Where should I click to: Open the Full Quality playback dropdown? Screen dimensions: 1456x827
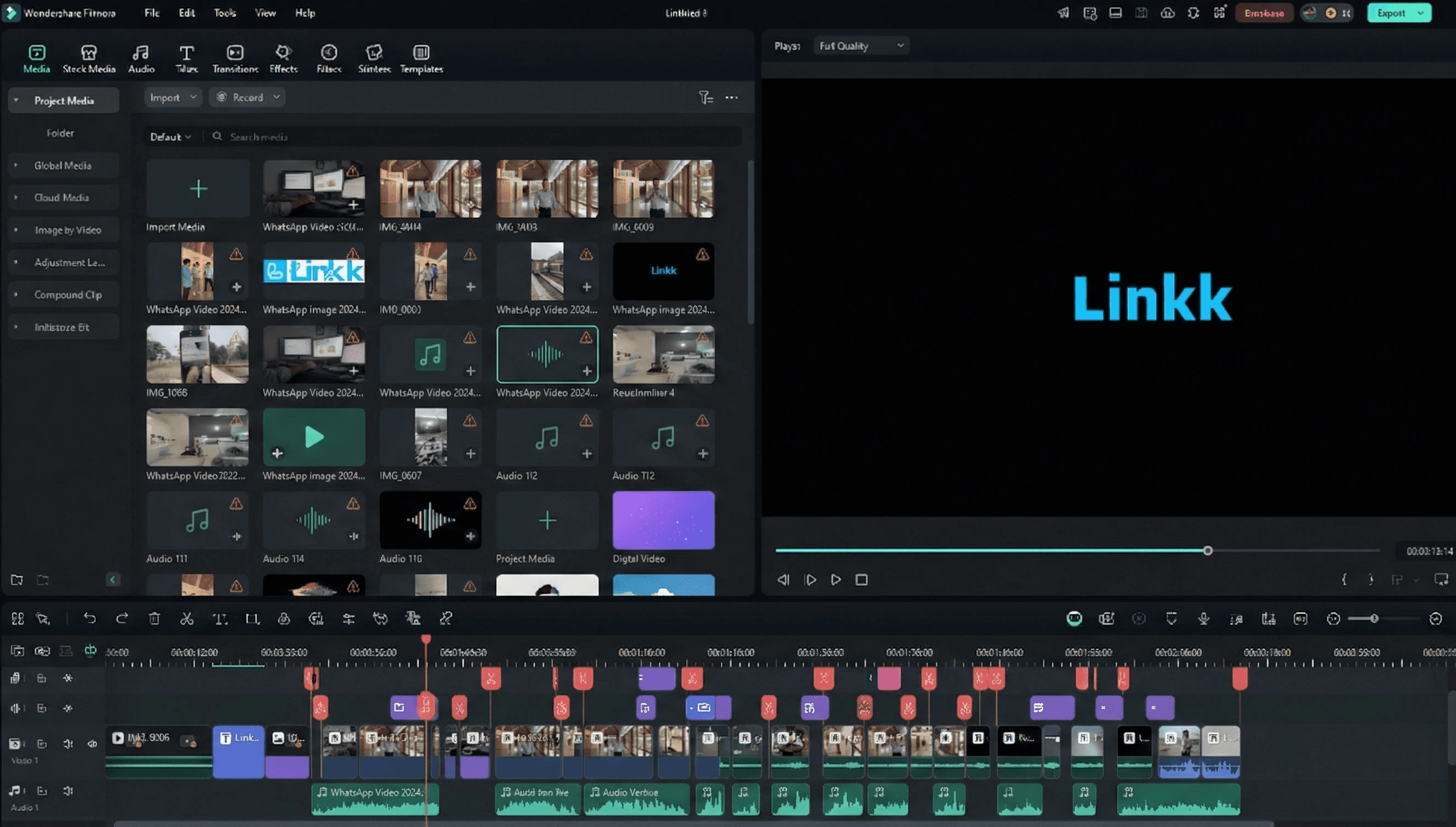(x=861, y=46)
